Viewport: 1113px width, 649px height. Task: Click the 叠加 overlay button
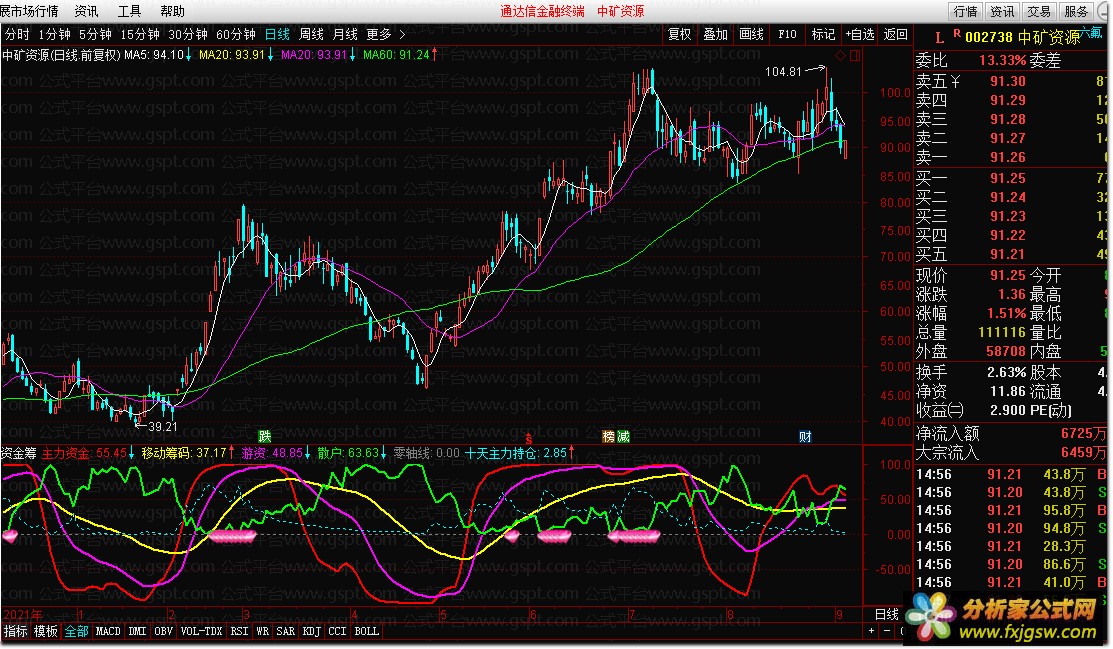coord(716,34)
